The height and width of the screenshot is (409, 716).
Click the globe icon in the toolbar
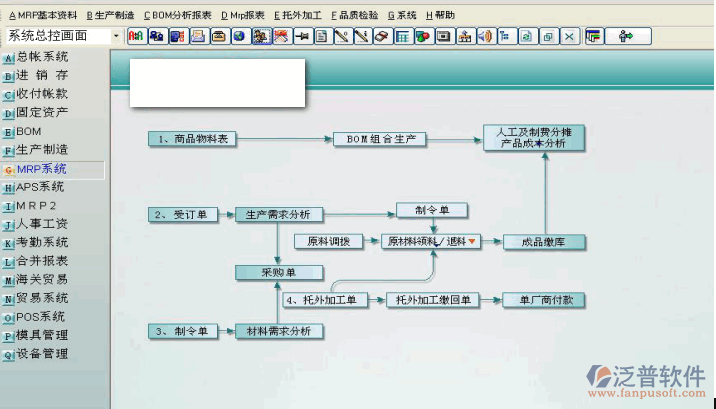(239, 36)
